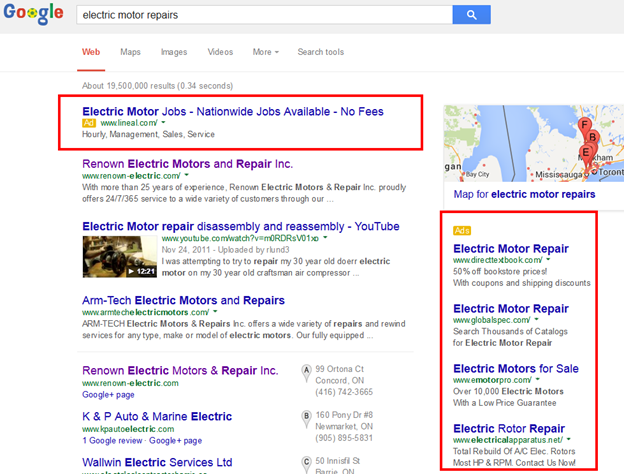This screenshot has width=624, height=474.
Task: Click Over 10,000 Electric Motors text
Action: 508,391
